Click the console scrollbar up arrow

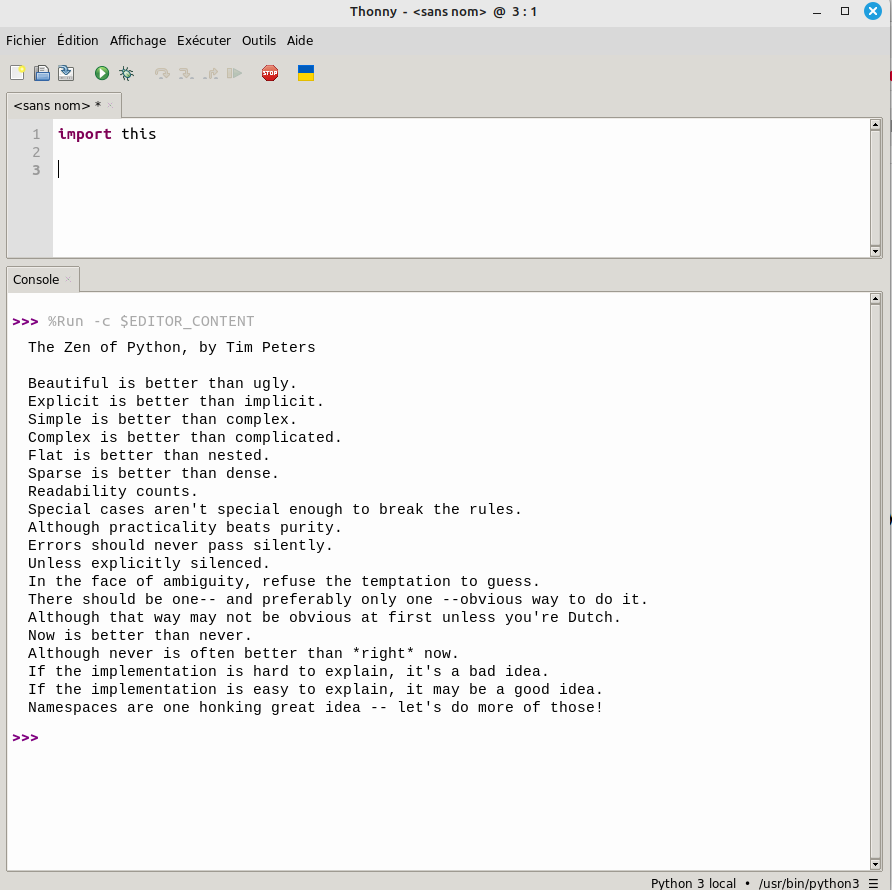[875, 299]
